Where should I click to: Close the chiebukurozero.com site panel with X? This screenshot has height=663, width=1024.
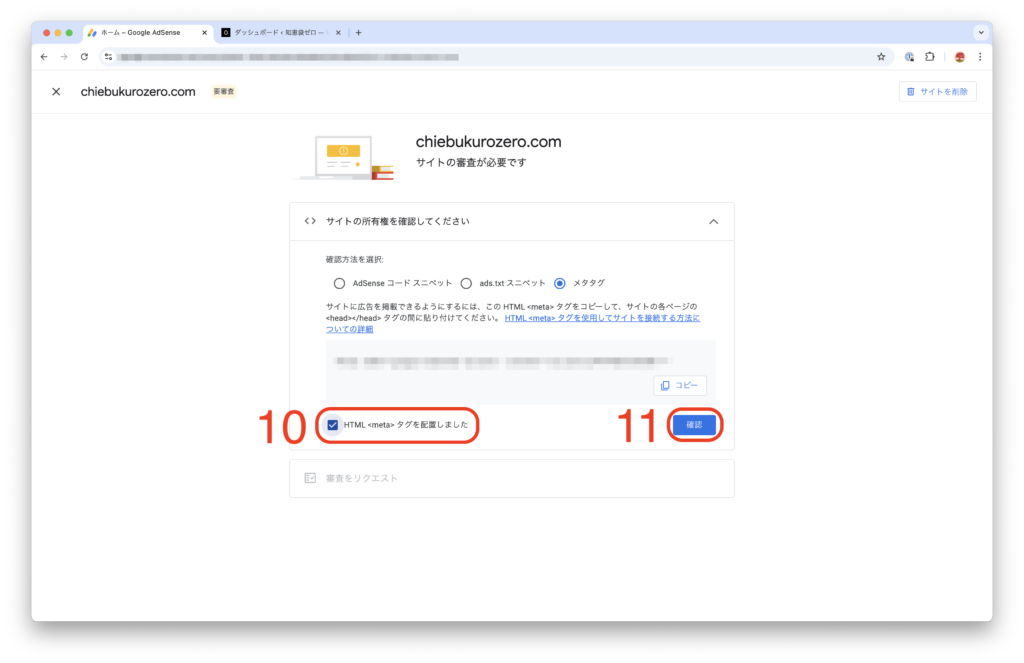click(x=56, y=92)
